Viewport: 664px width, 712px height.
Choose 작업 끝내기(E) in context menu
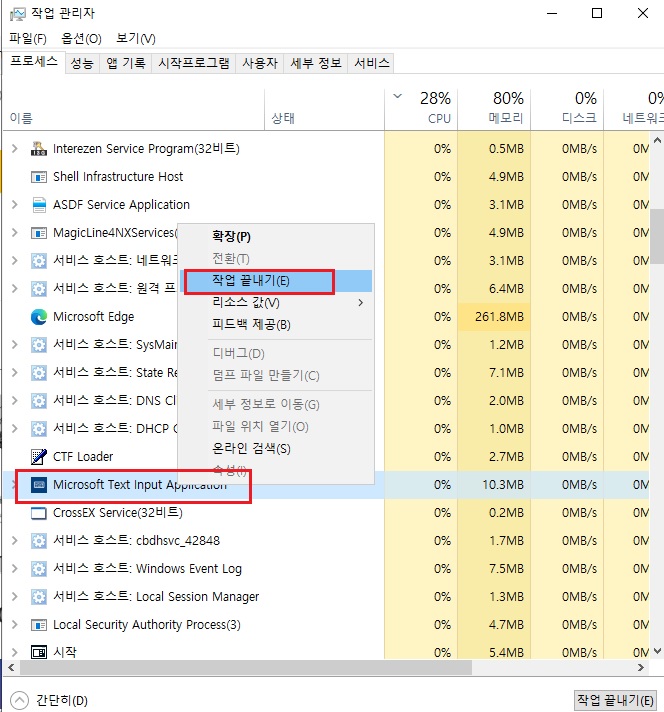(278, 281)
